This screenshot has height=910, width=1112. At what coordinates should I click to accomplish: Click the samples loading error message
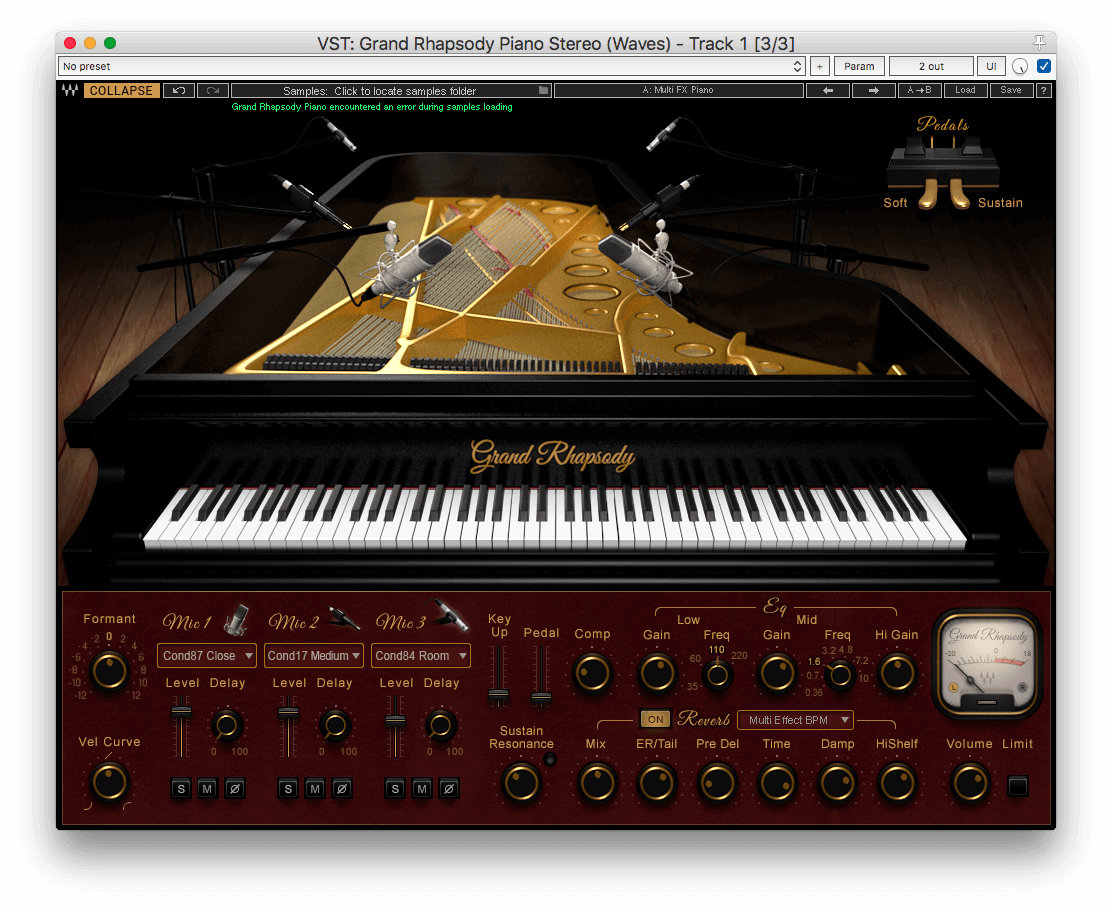tap(372, 107)
